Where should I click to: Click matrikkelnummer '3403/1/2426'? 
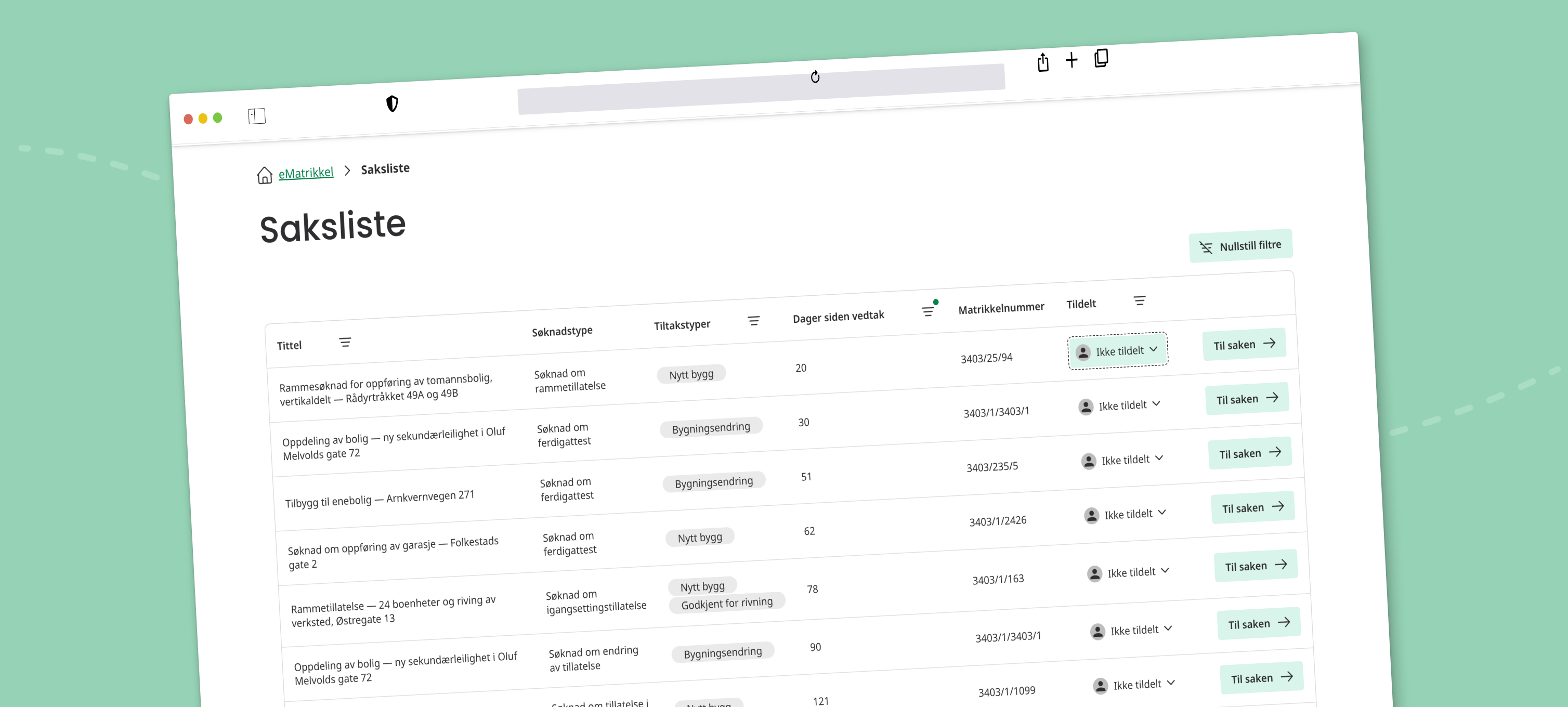coord(998,521)
